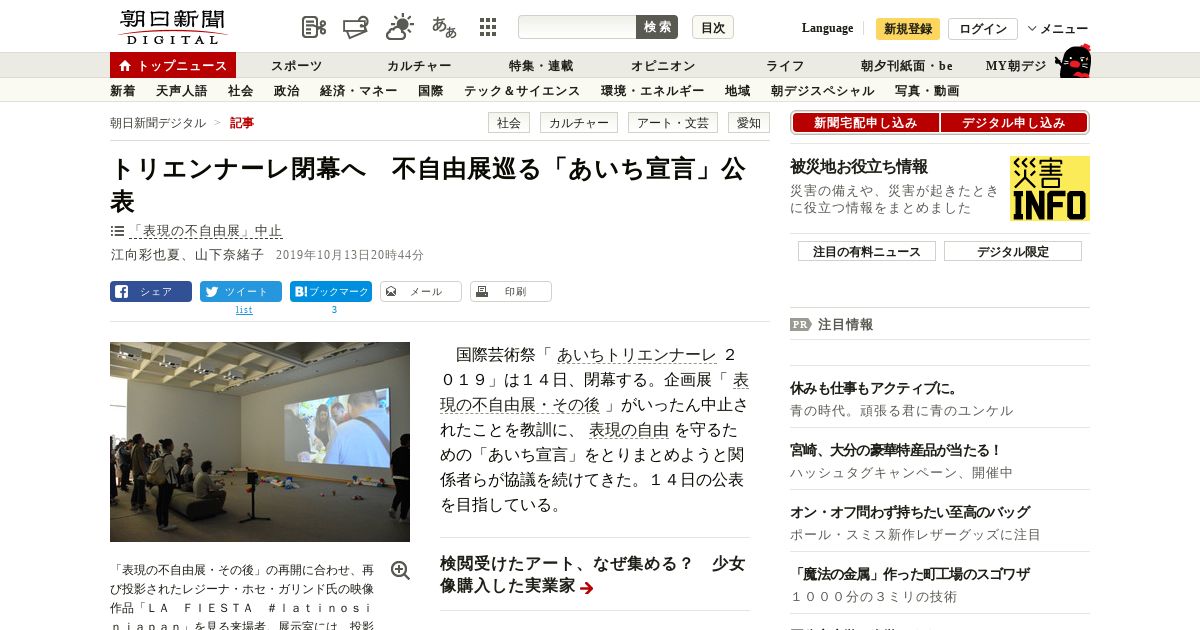The height and width of the screenshot is (630, 1200).
Task: Add Hatena ブックマーク bookmark
Action: tap(331, 292)
